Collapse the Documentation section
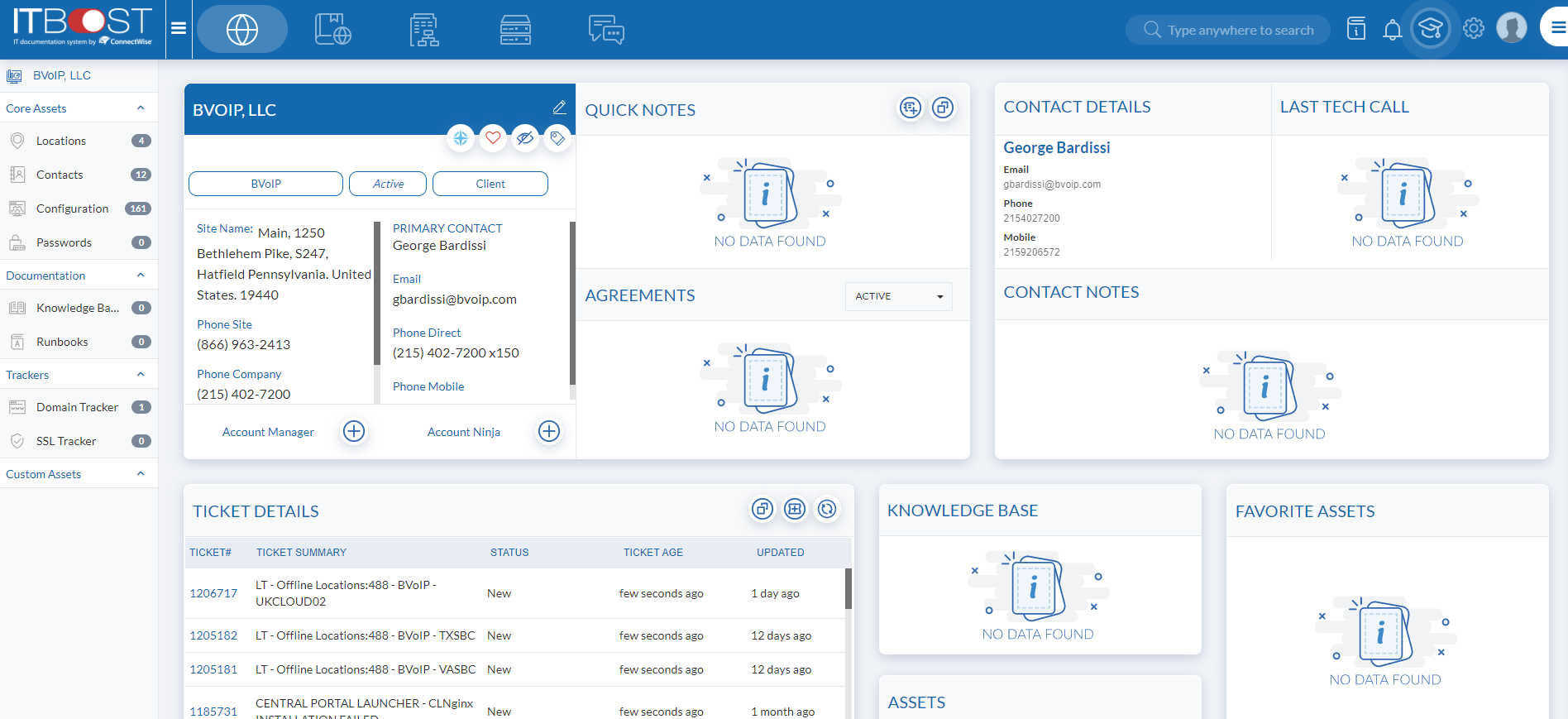The image size is (1568, 719). (141, 276)
